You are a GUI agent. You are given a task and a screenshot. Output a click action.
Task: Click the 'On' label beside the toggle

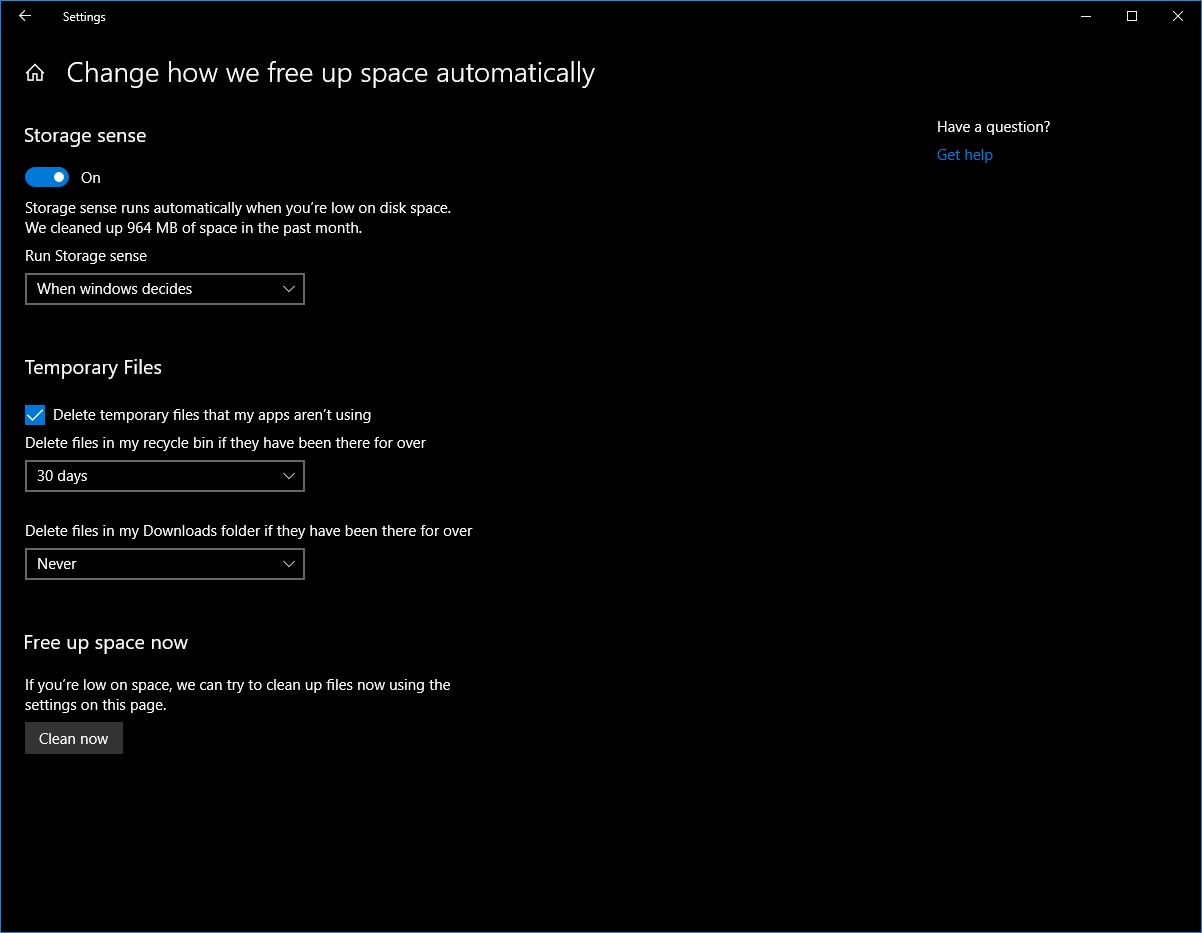pyautogui.click(x=91, y=178)
